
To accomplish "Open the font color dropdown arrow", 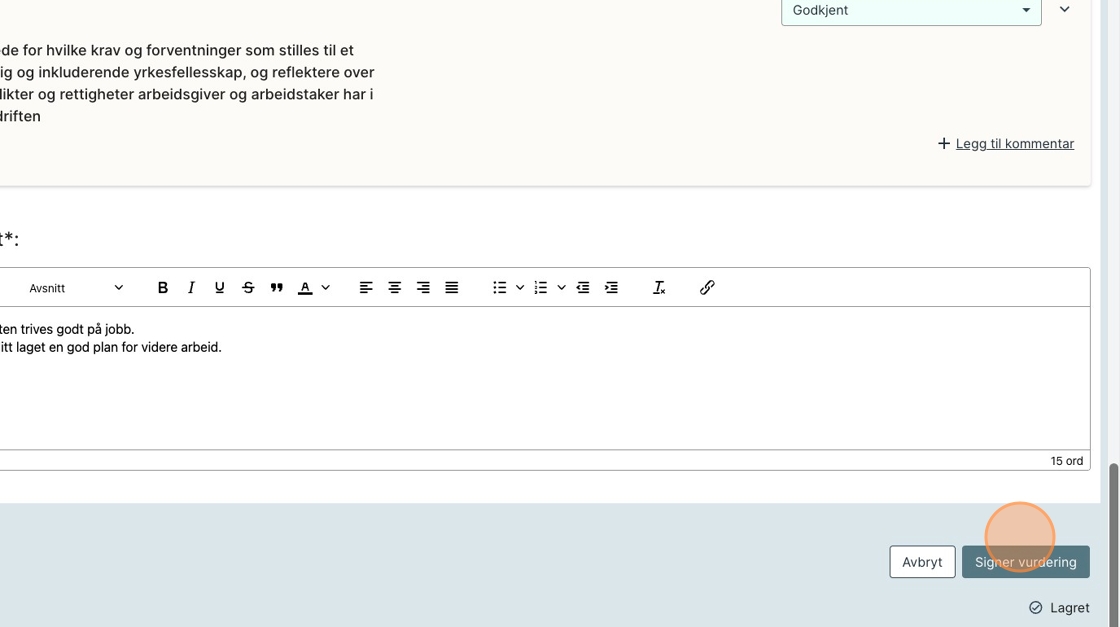I will (x=326, y=288).
